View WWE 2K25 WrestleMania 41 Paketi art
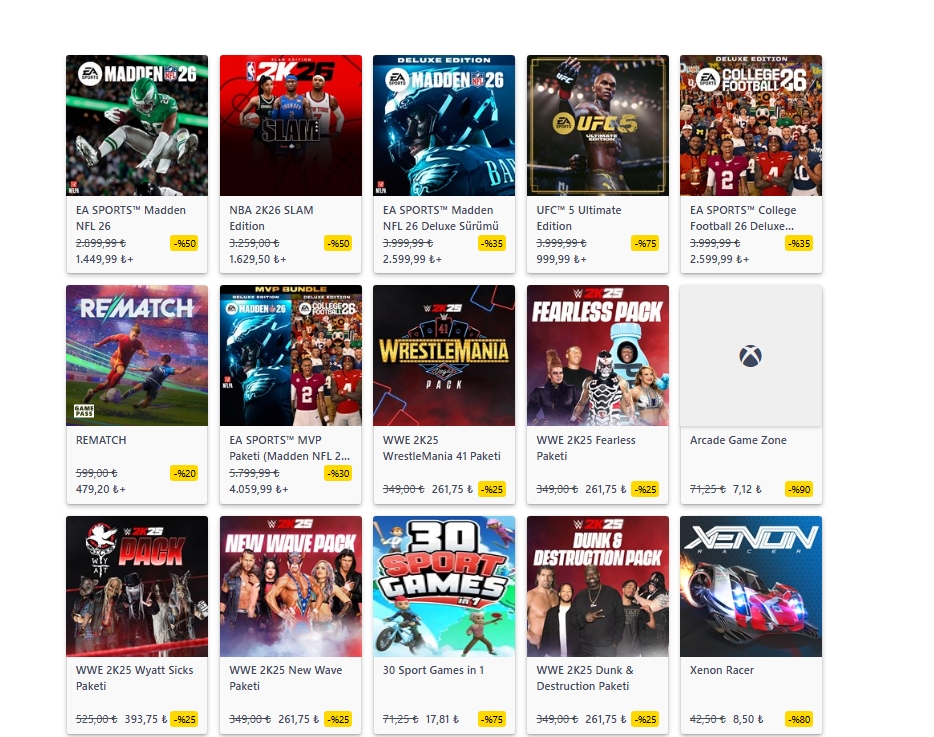Image resolution: width=934 pixels, height=737 pixels. (x=444, y=356)
